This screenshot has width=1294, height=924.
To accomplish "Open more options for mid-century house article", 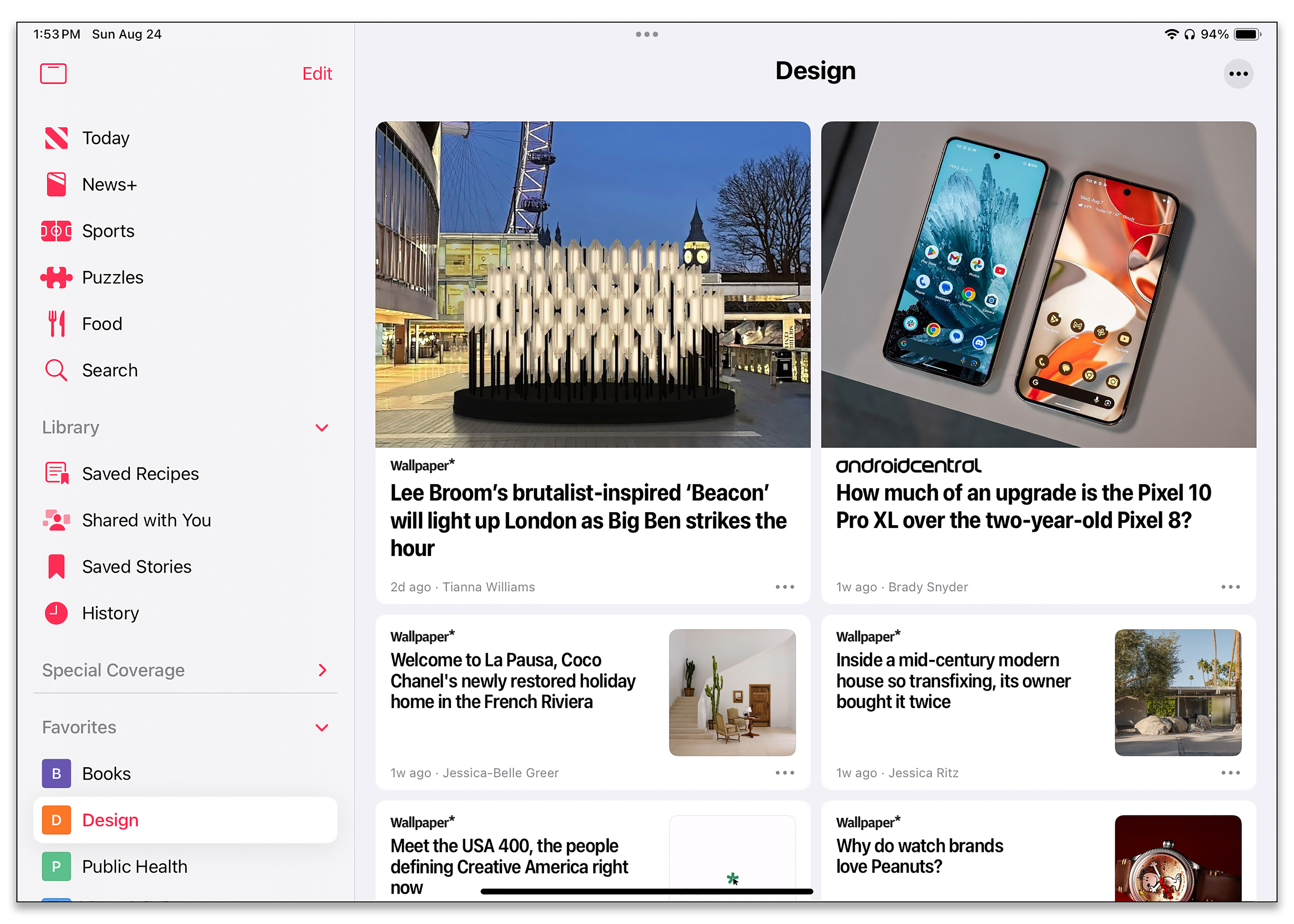I will pos(1230,773).
